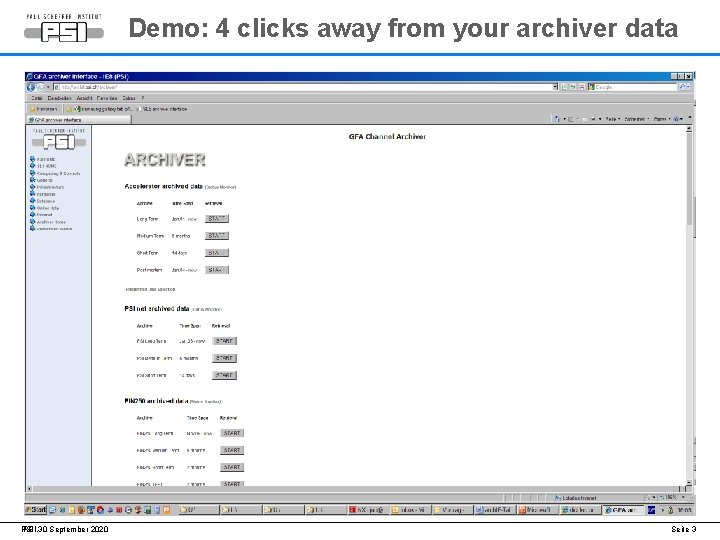Click START for Postmortem accelerator archive
Screen dimensions: 720x540
point(217,270)
